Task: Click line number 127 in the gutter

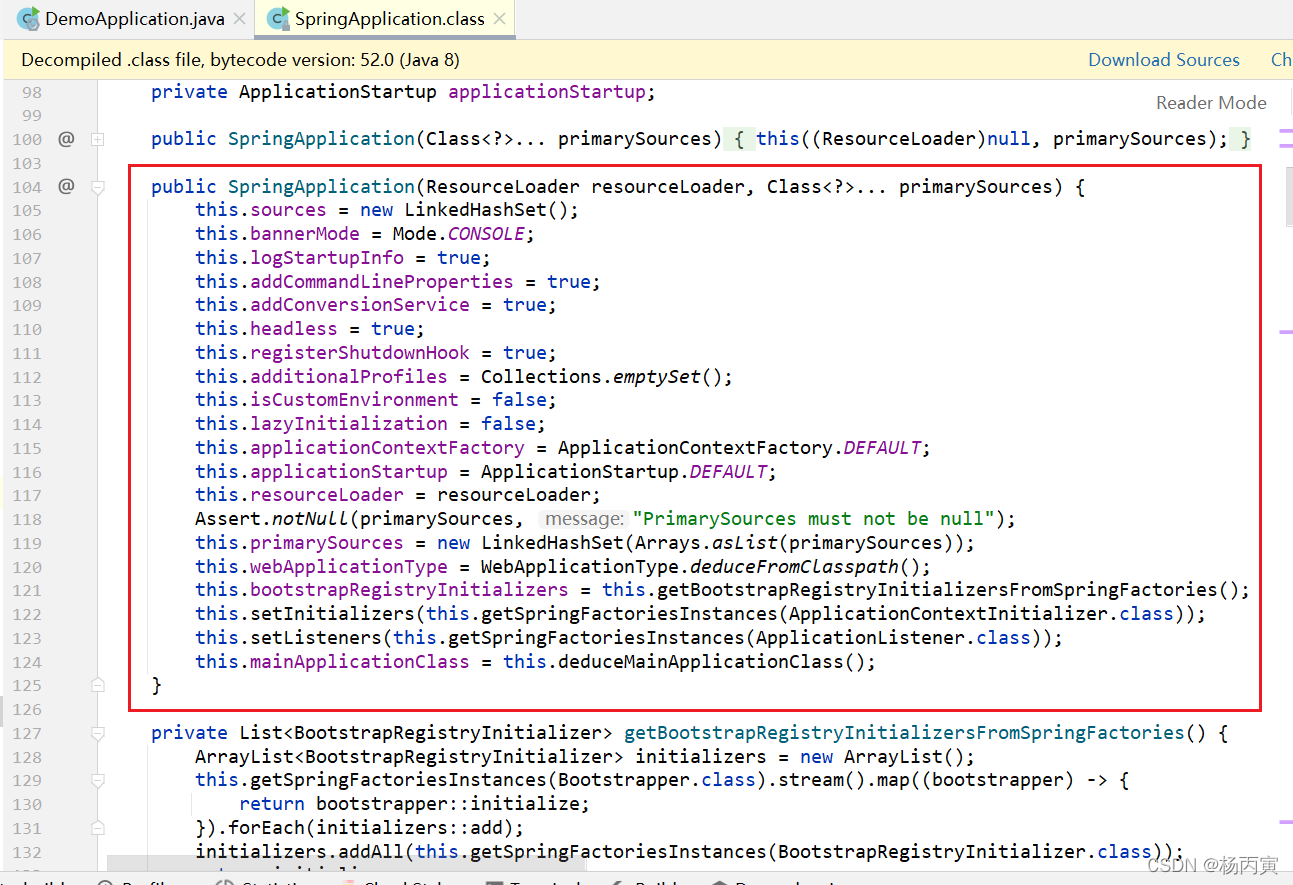Action: 27,733
